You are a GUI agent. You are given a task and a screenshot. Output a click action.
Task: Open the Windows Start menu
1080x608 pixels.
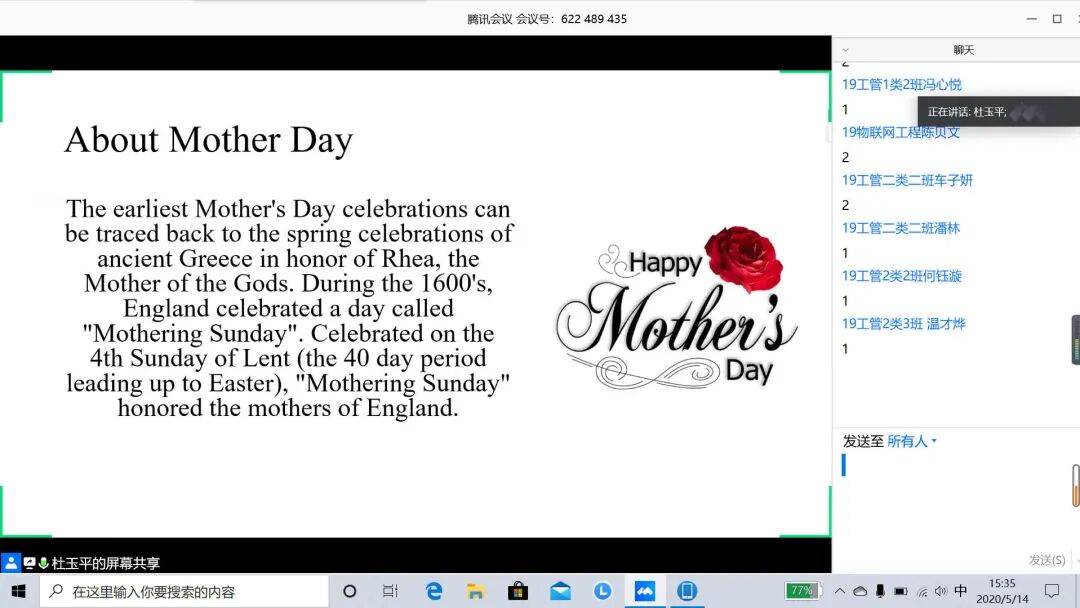[x=19, y=591]
